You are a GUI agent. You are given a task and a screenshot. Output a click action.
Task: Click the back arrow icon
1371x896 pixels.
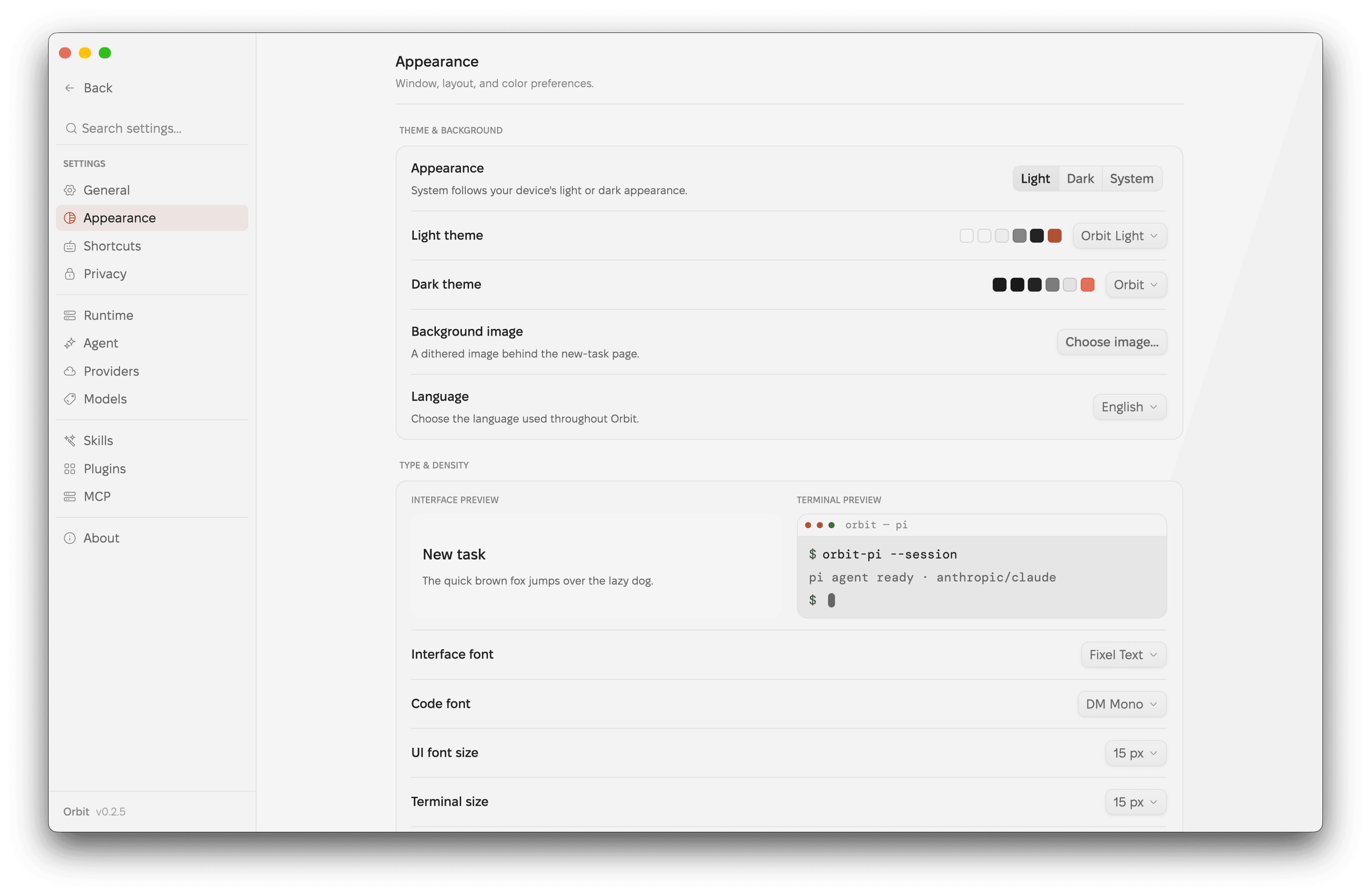coord(70,88)
